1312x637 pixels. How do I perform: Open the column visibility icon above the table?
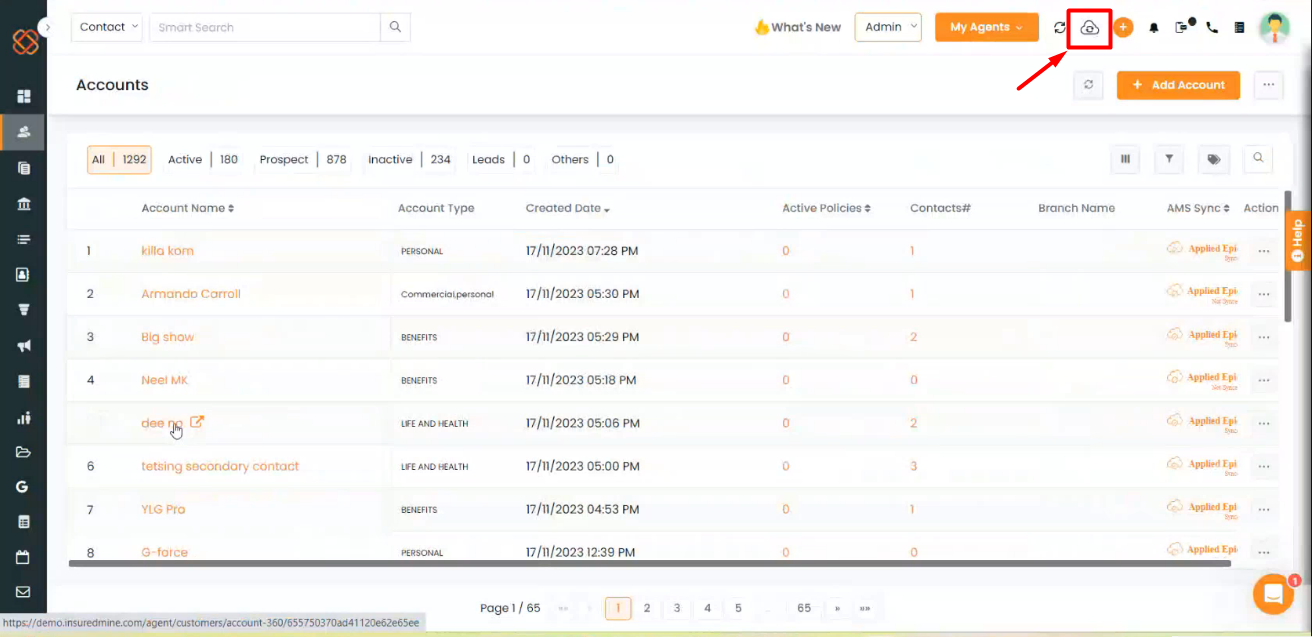(1125, 159)
